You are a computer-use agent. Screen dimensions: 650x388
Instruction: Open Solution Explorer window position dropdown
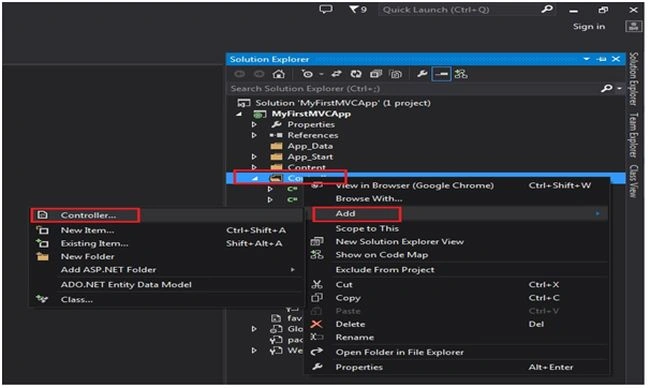click(x=587, y=59)
